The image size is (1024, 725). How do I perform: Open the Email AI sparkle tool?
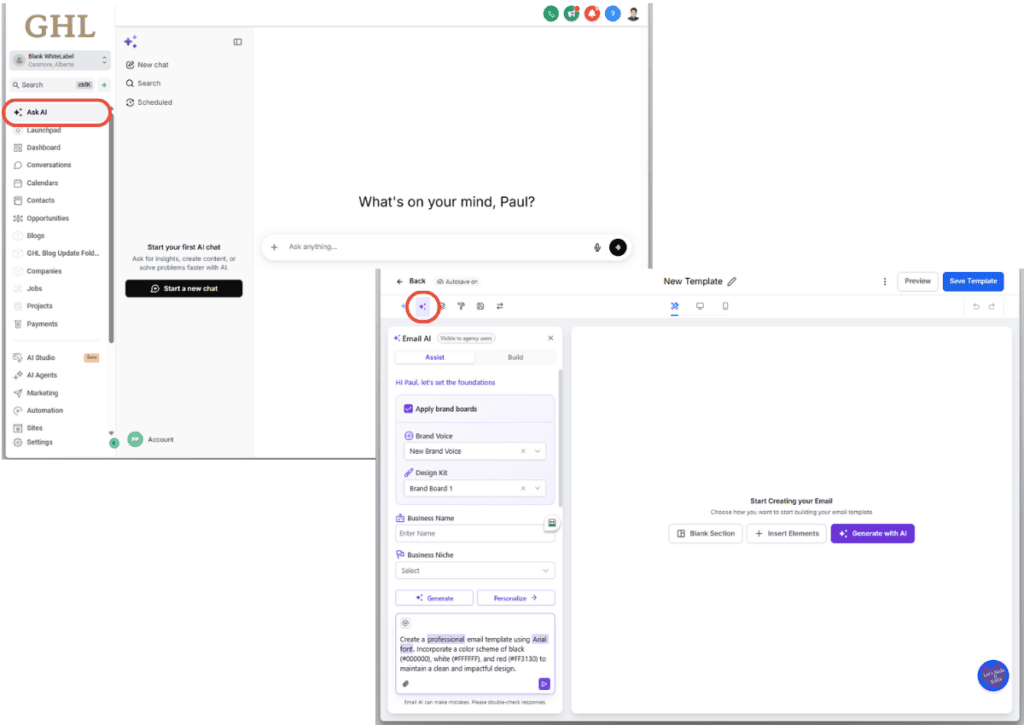tap(423, 306)
